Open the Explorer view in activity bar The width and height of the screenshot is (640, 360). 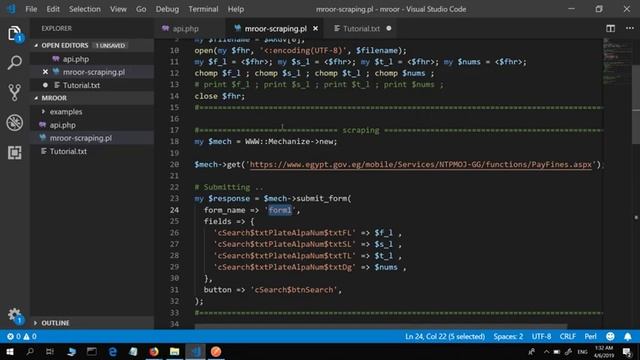[15, 34]
